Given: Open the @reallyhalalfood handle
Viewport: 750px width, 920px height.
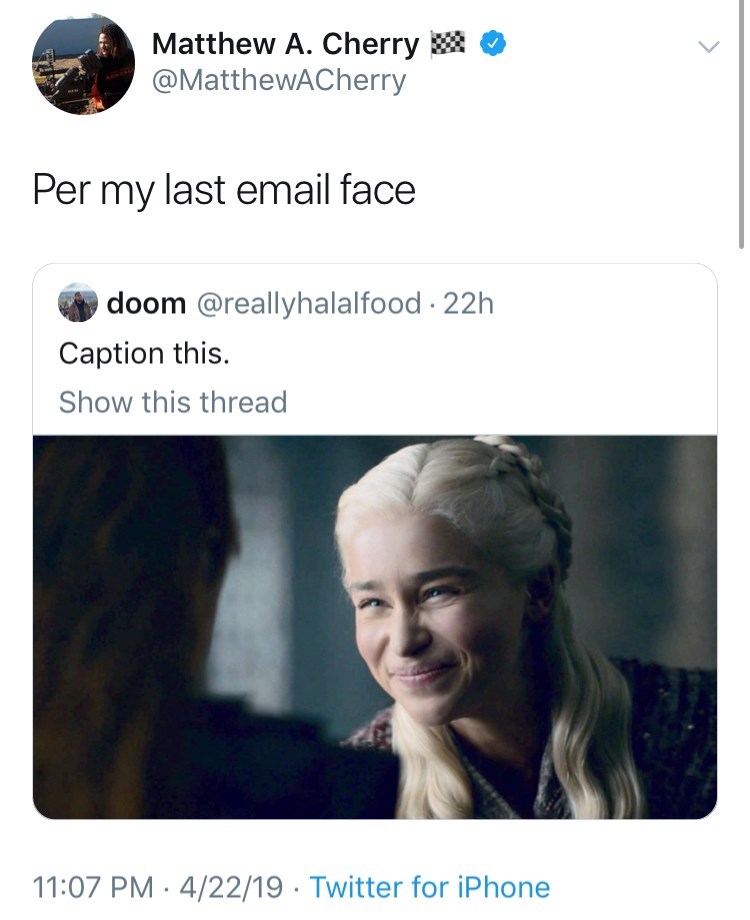Looking at the screenshot, I should pos(309,304).
